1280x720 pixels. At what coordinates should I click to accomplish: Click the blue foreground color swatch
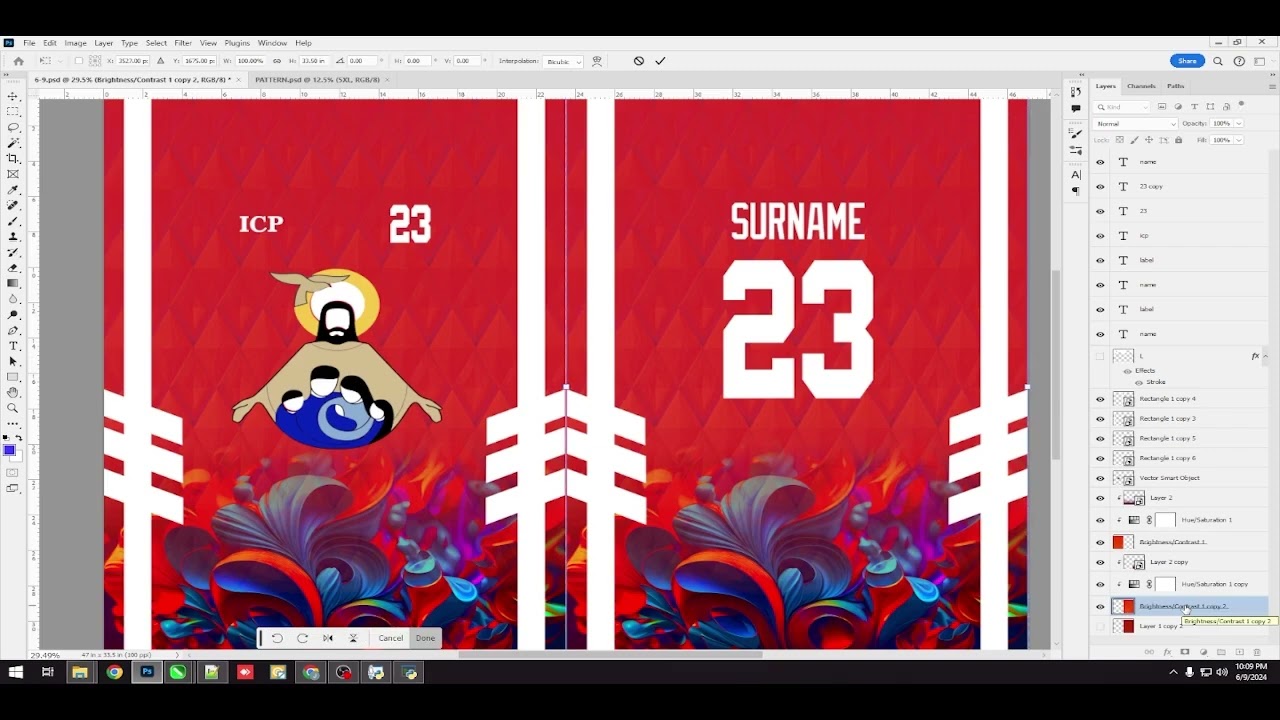pos(9,451)
